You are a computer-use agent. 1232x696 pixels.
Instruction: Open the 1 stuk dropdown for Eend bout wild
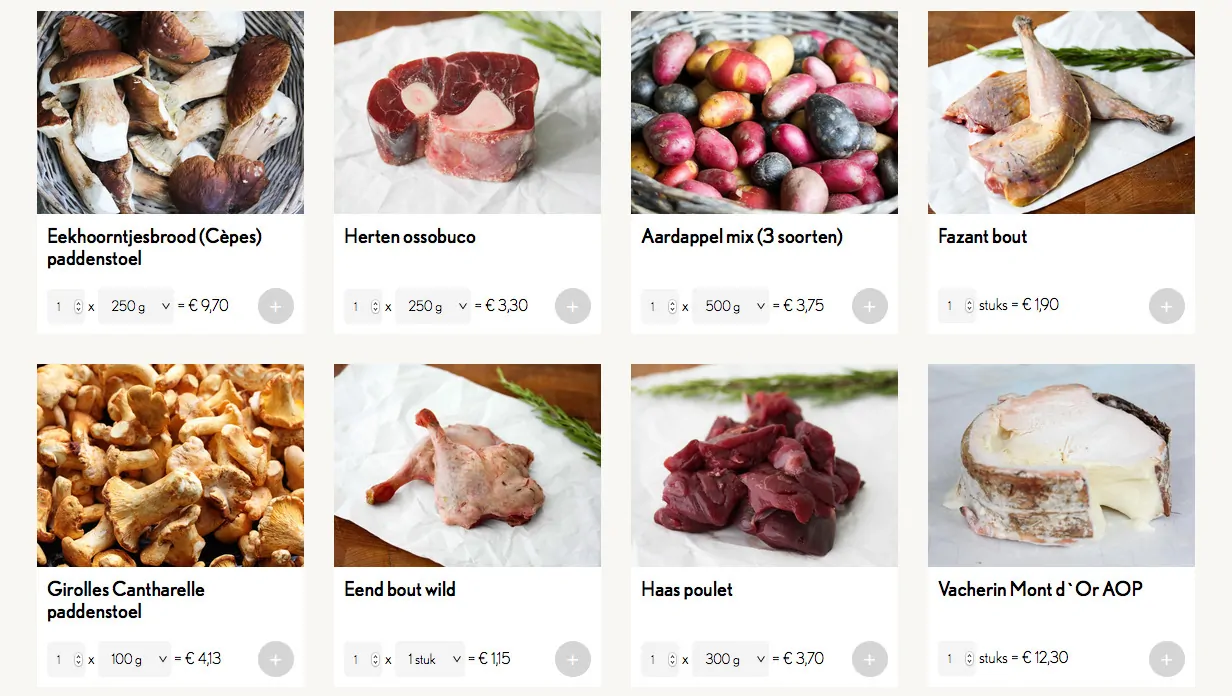pyautogui.click(x=430, y=659)
